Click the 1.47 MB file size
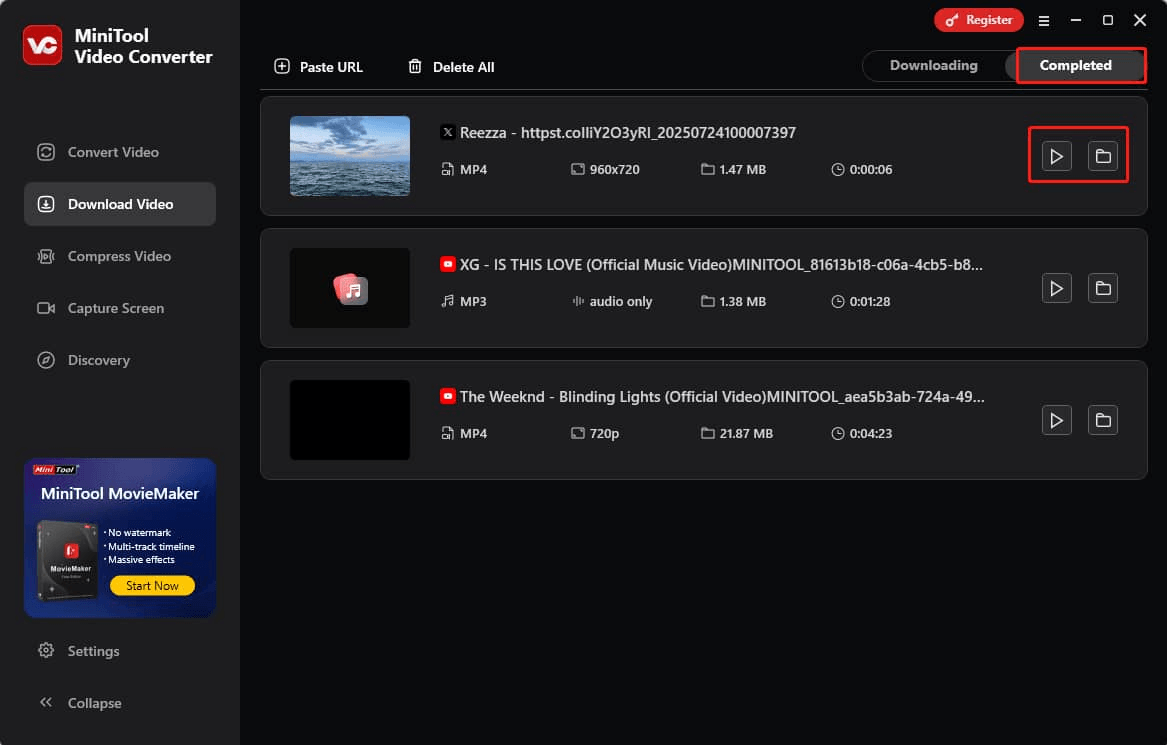This screenshot has height=745, width=1167. click(742, 170)
